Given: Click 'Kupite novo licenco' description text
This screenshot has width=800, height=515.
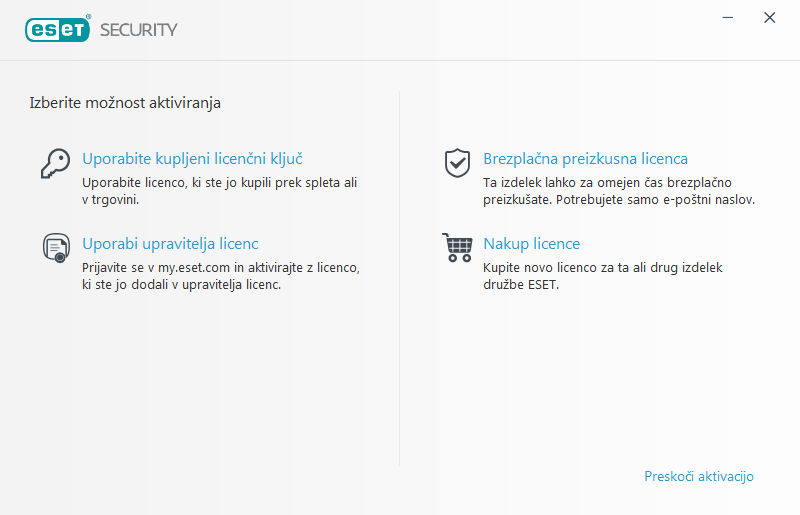Looking at the screenshot, I should [602, 269].
